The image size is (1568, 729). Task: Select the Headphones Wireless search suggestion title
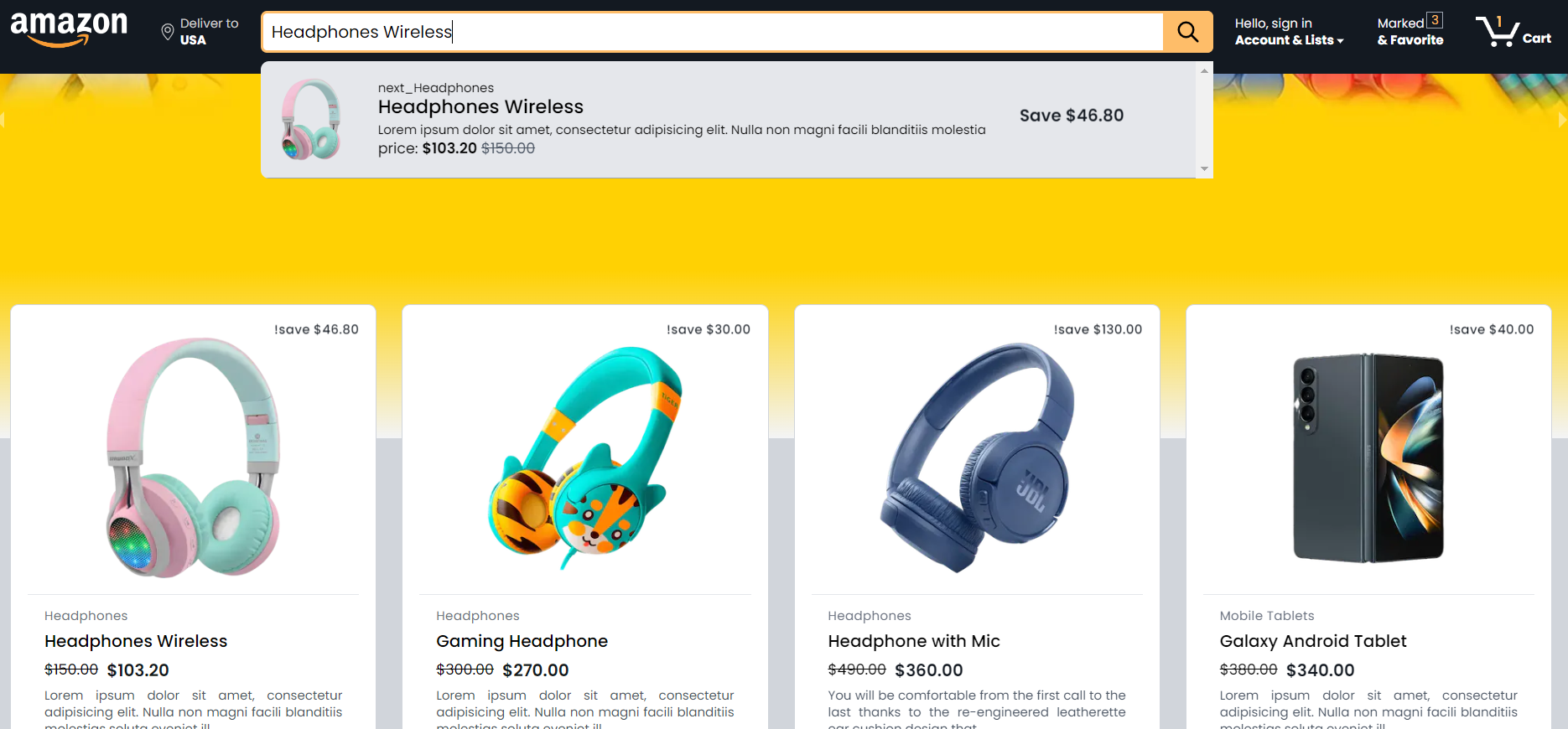click(480, 106)
